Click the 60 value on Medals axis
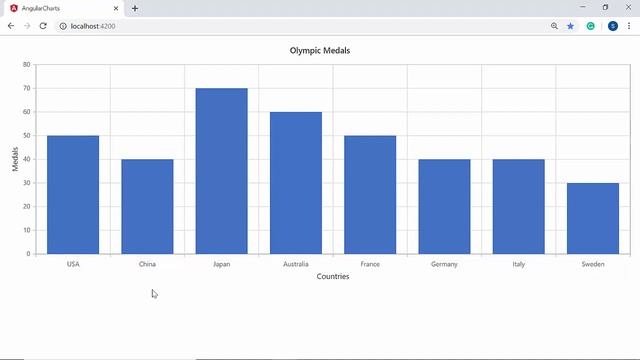640x360 pixels. 27,112
